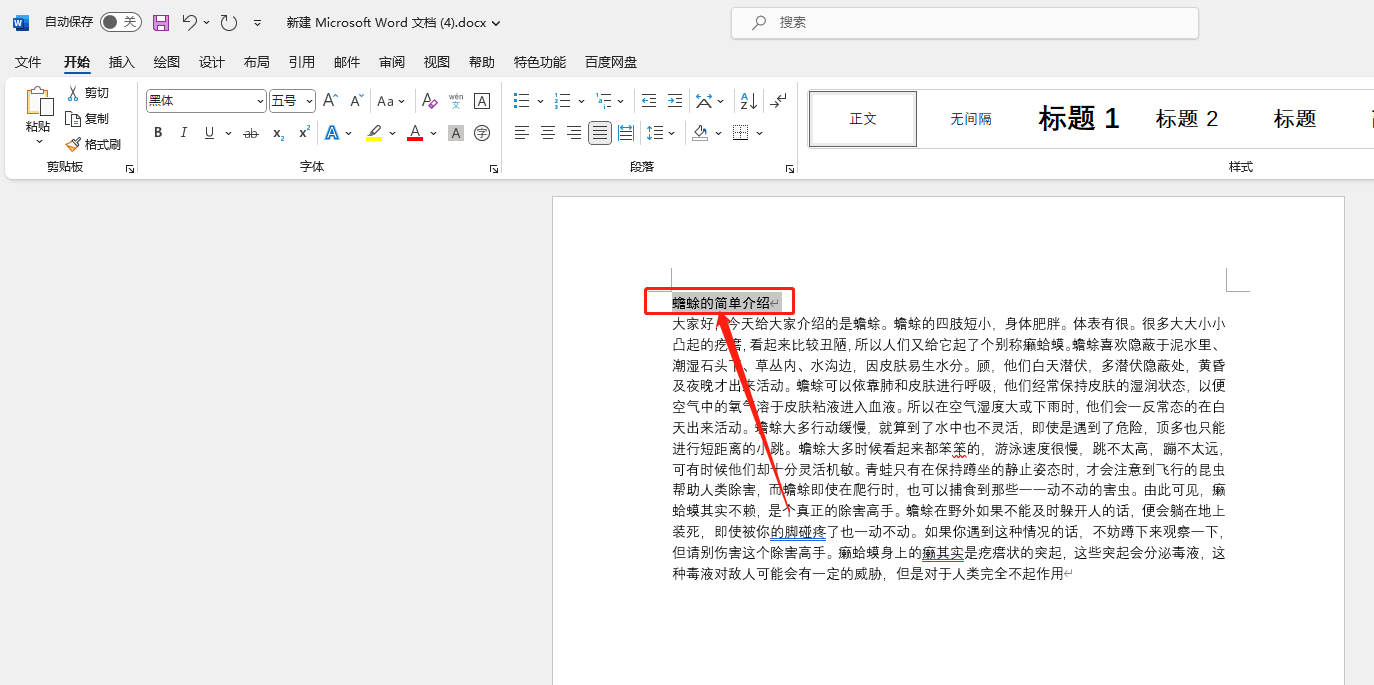The height and width of the screenshot is (685, 1374).
Task: Select the increase indent icon
Action: (674, 100)
